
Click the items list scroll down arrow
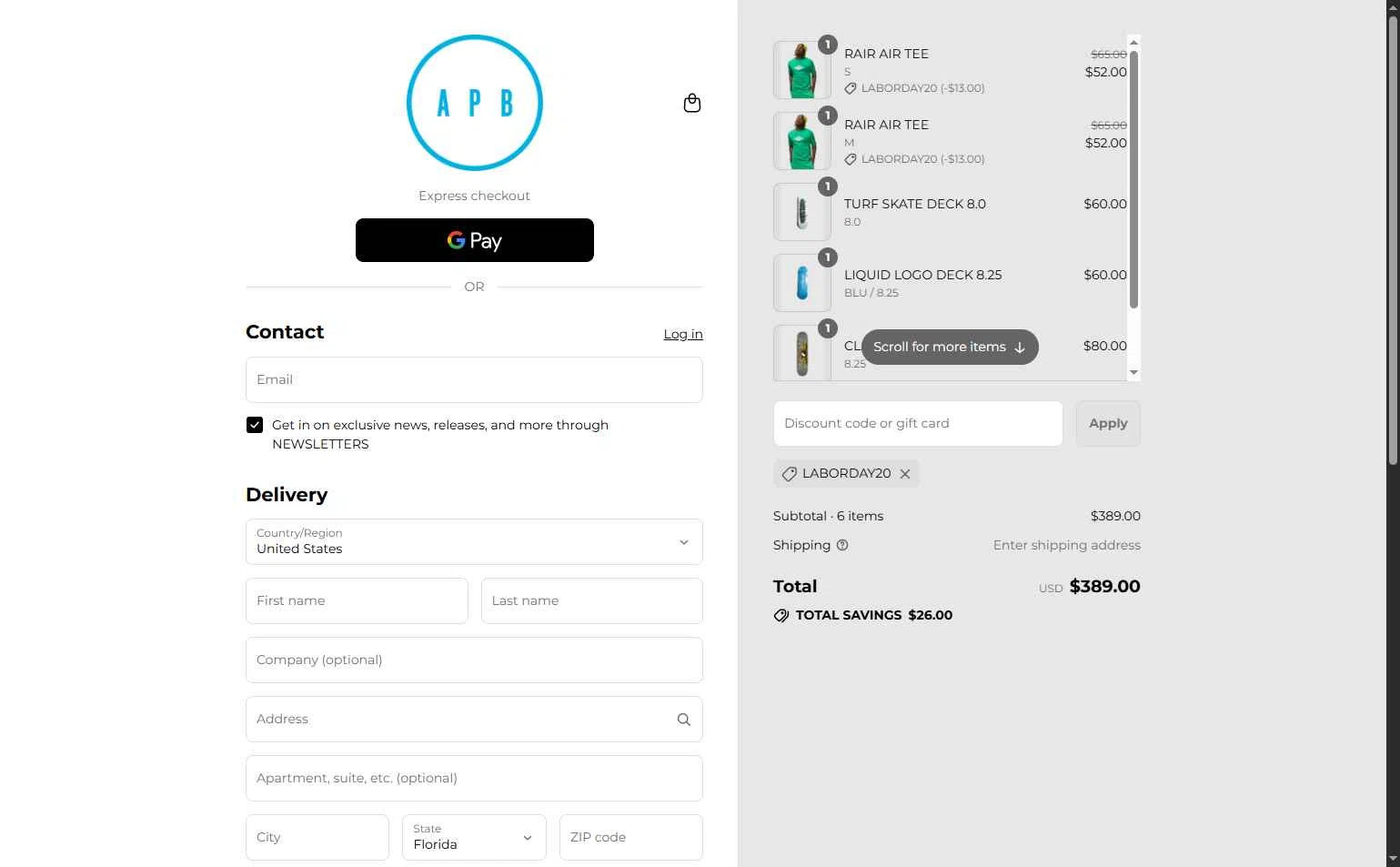click(x=1133, y=372)
